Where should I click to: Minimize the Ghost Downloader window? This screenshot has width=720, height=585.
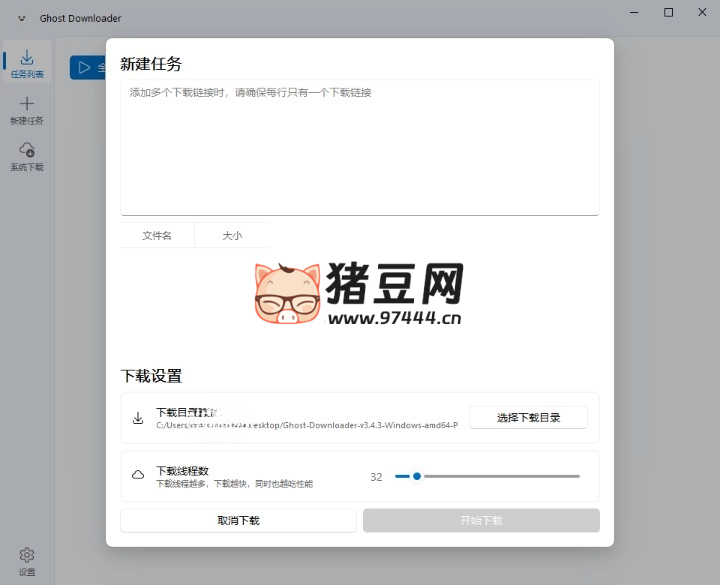coord(633,13)
